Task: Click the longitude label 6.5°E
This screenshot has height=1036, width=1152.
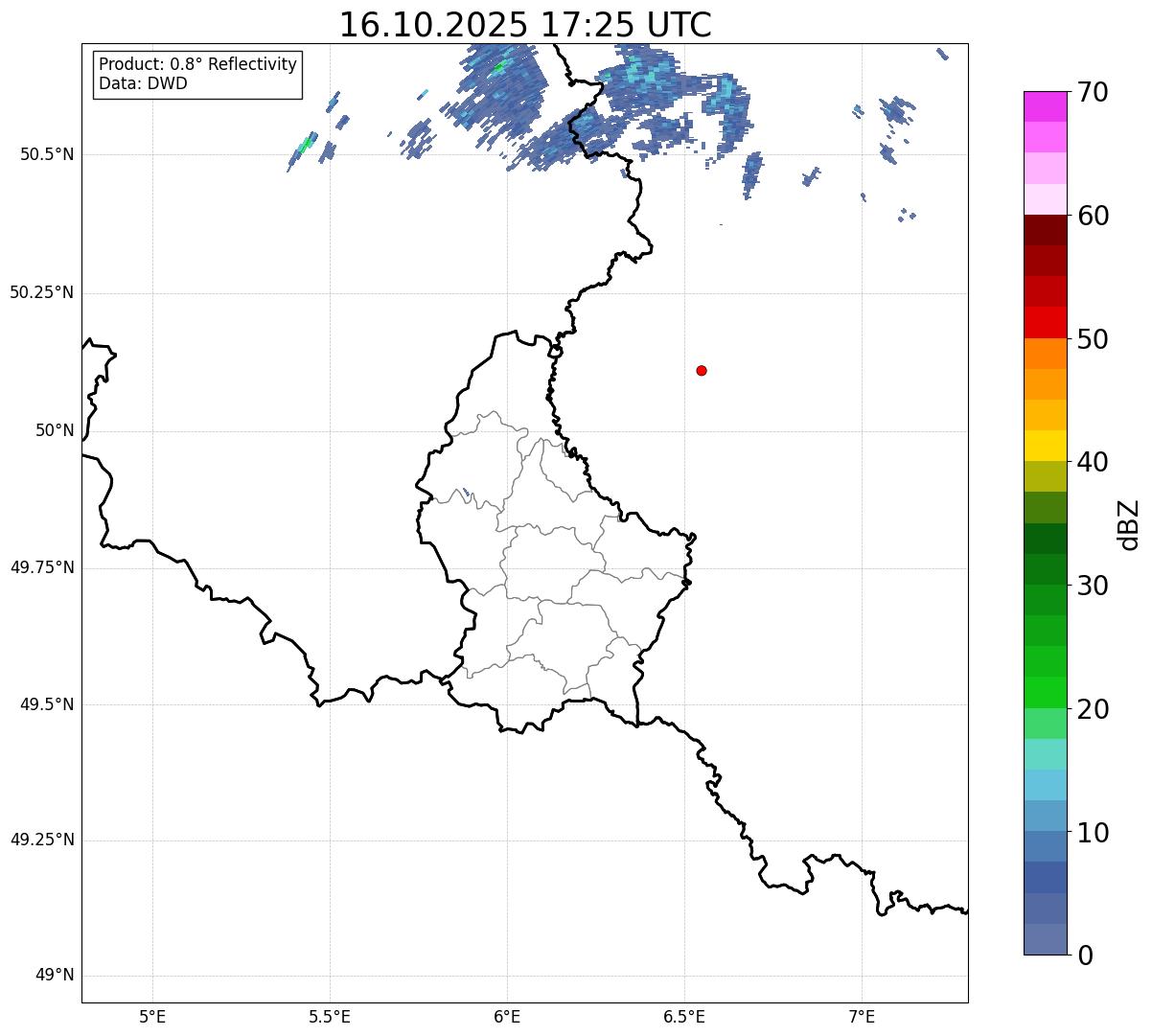Action: coord(684,1016)
